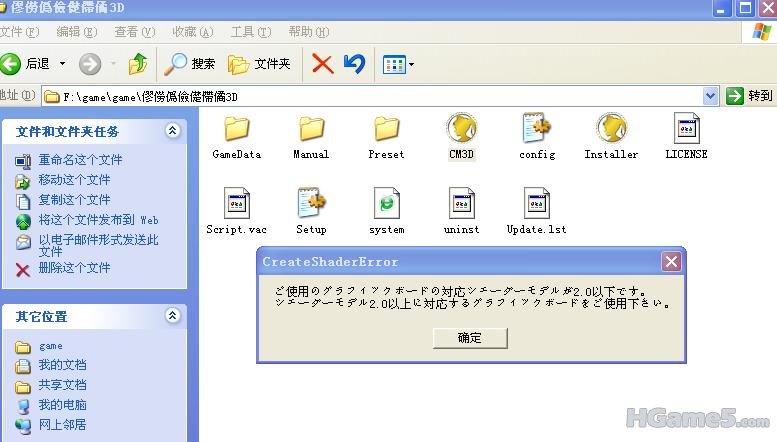Click the red delete X toolbar icon

pyautogui.click(x=322, y=64)
